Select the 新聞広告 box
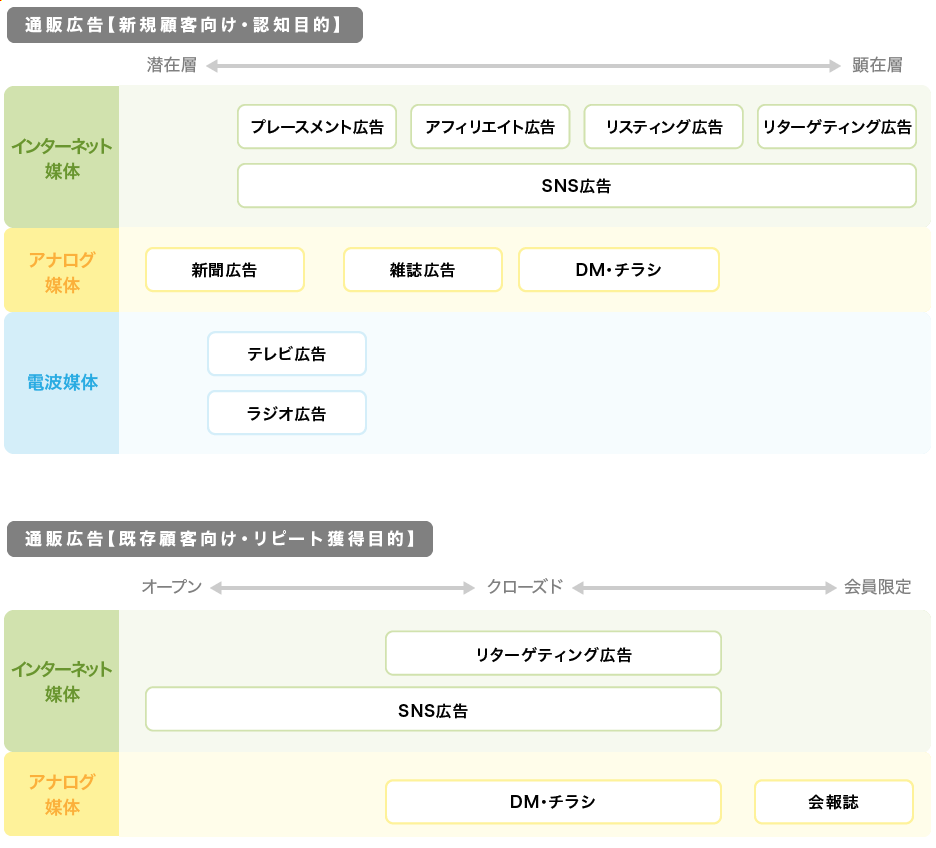 coord(225,270)
